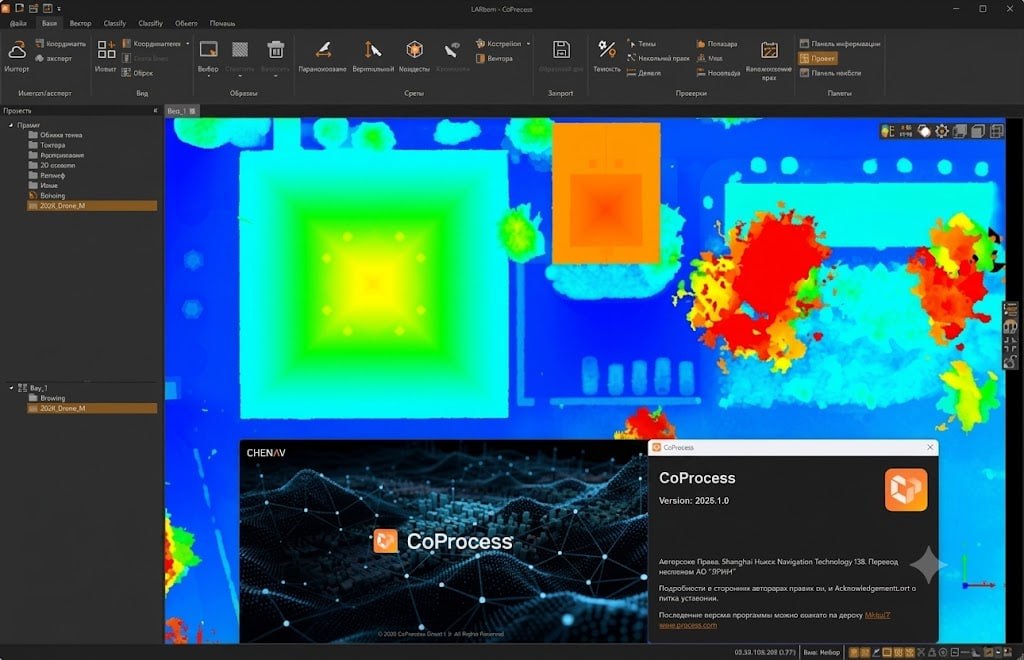Select the vertical measure tool icon

tap(372, 50)
